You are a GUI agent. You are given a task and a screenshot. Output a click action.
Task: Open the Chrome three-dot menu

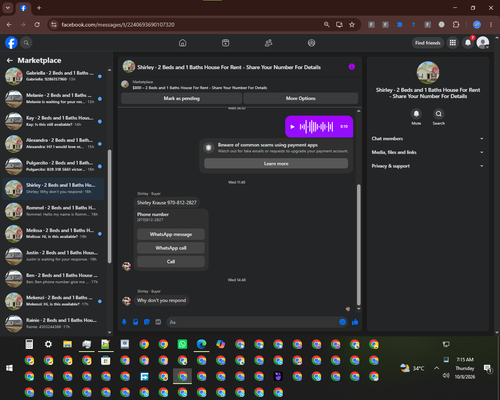point(491,25)
